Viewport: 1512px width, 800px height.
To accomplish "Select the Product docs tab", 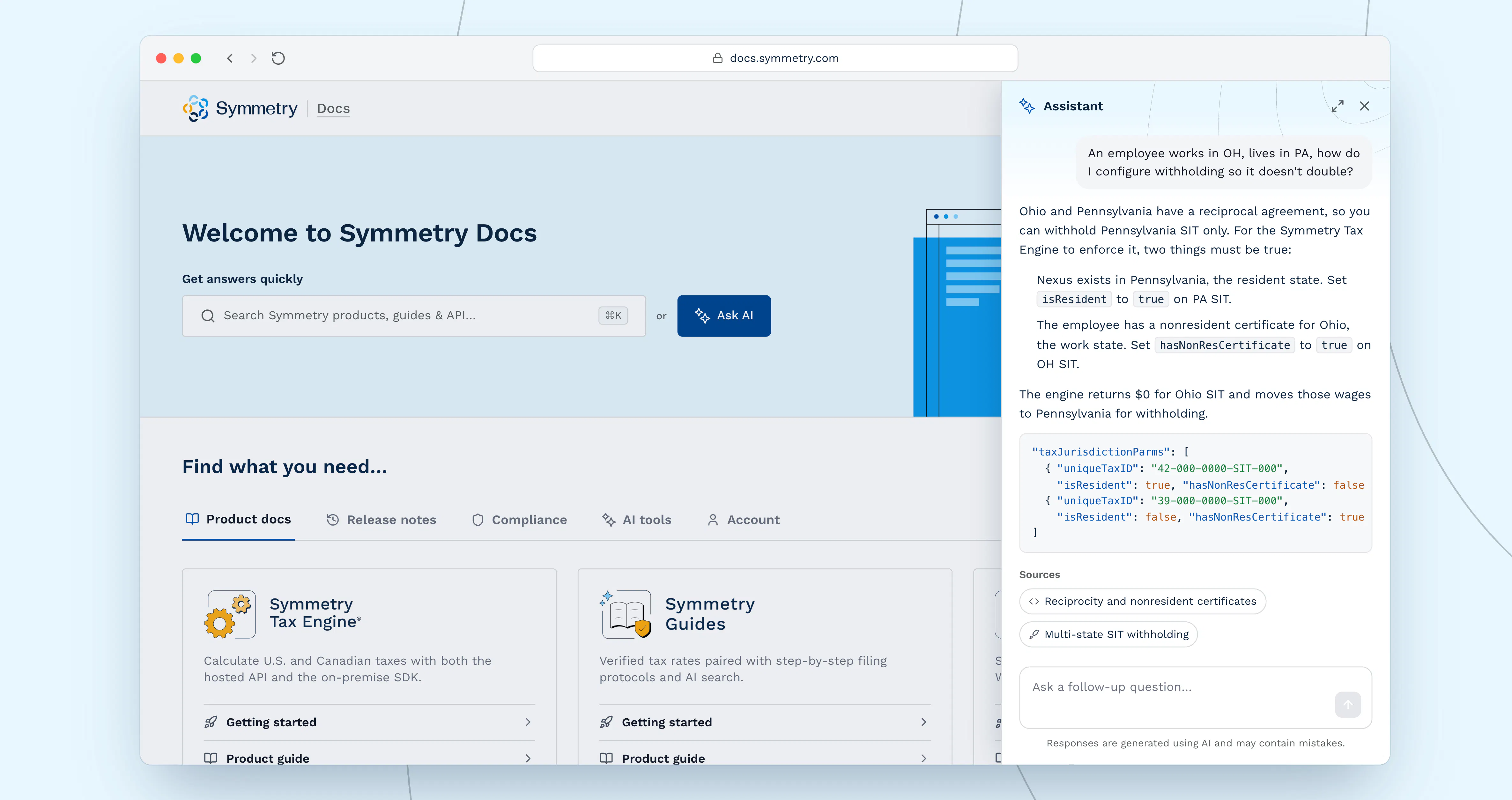I will coord(238,519).
